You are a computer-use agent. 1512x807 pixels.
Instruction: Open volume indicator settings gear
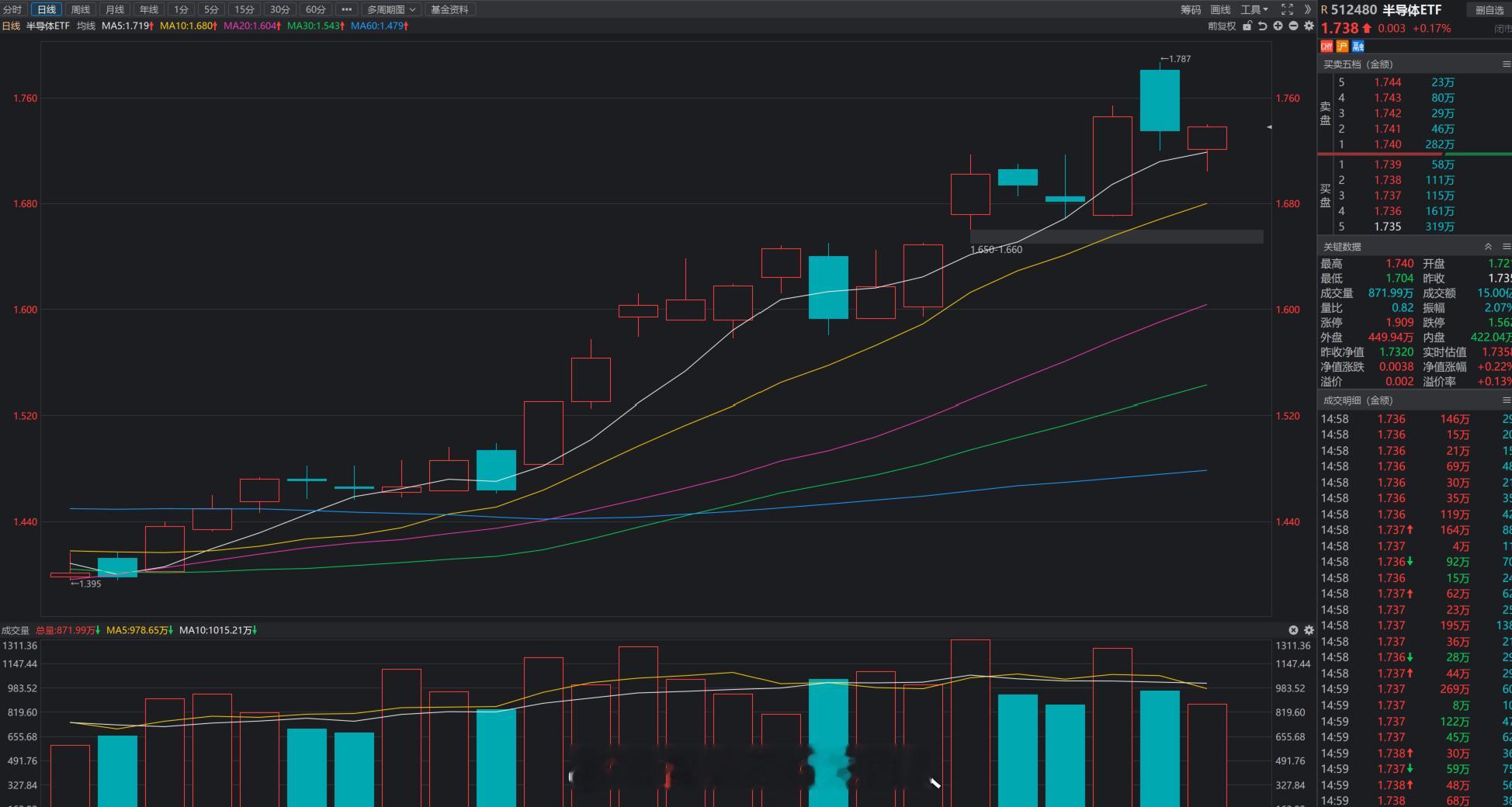(1309, 630)
